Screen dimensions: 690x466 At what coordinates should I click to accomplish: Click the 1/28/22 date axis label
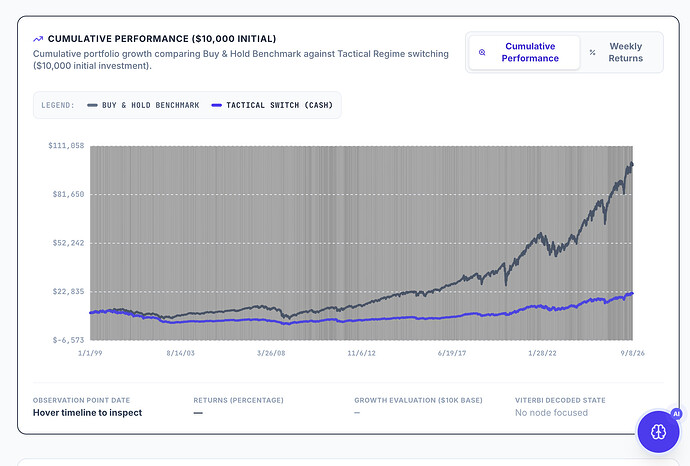pos(542,353)
